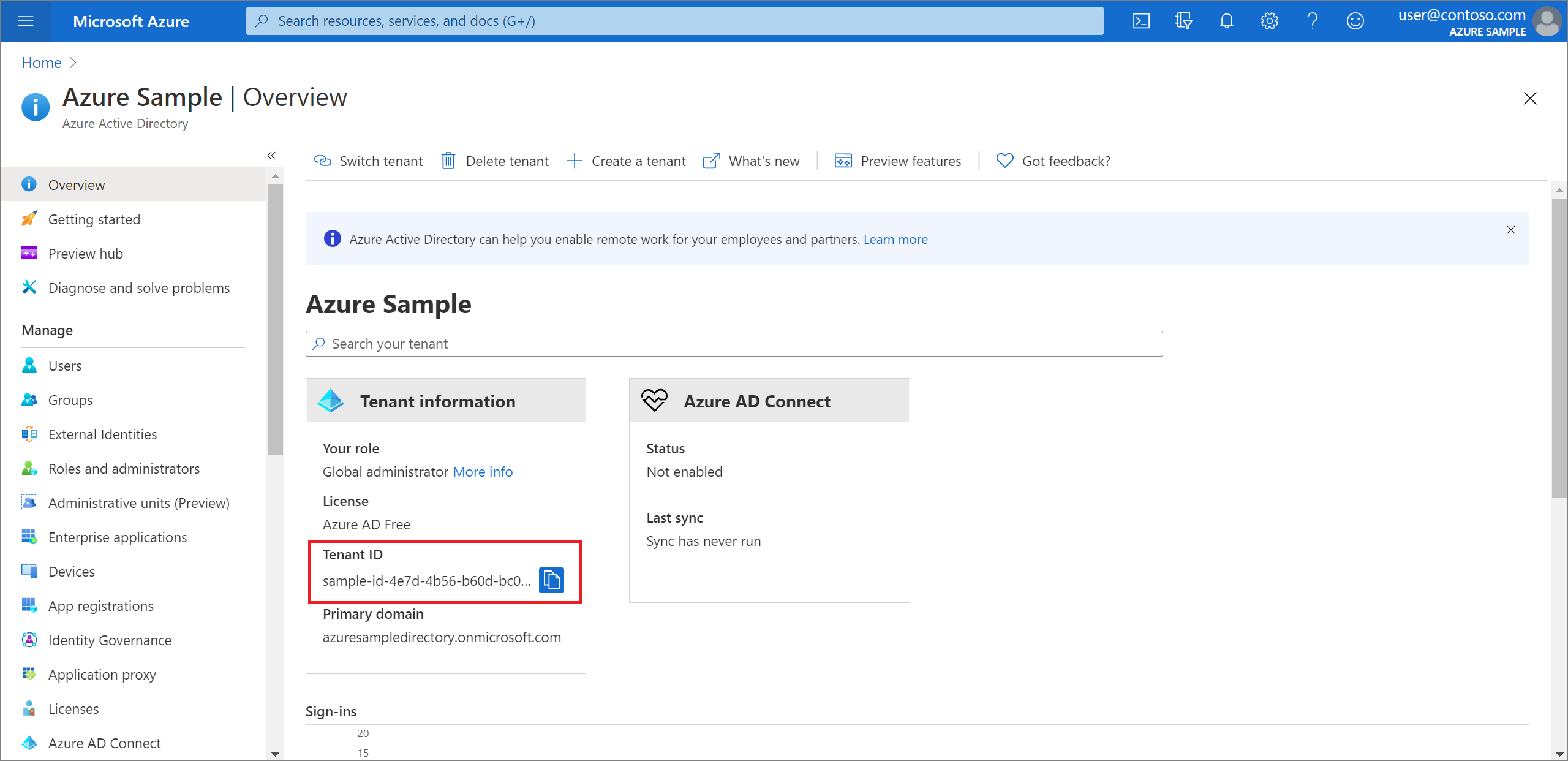The height and width of the screenshot is (761, 1568).
Task: Open Enterprise applications
Action: click(134, 537)
